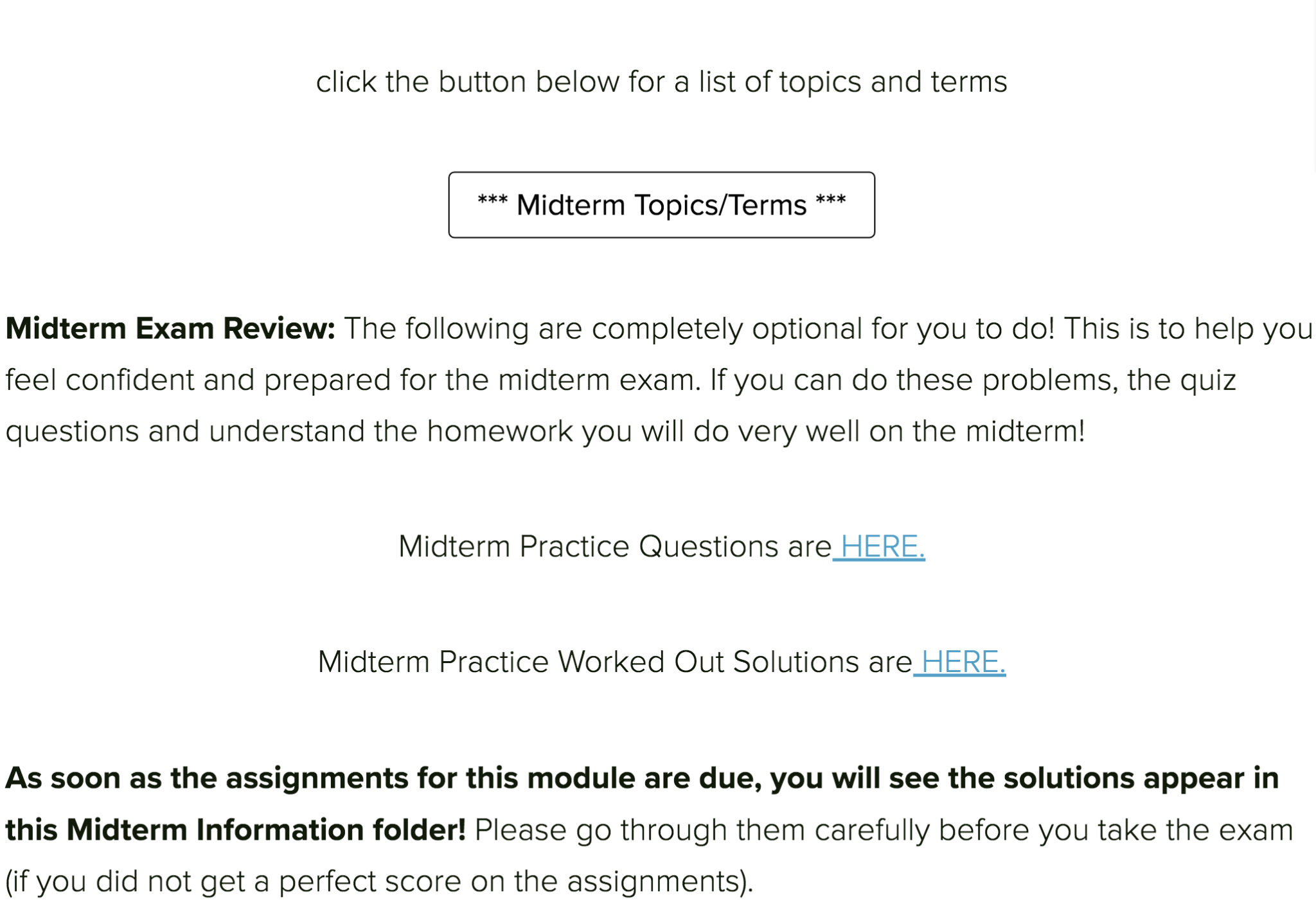Image resolution: width=1316 pixels, height=904 pixels.
Task: Open the HERE link for Practice Questions
Action: pyautogui.click(x=878, y=547)
